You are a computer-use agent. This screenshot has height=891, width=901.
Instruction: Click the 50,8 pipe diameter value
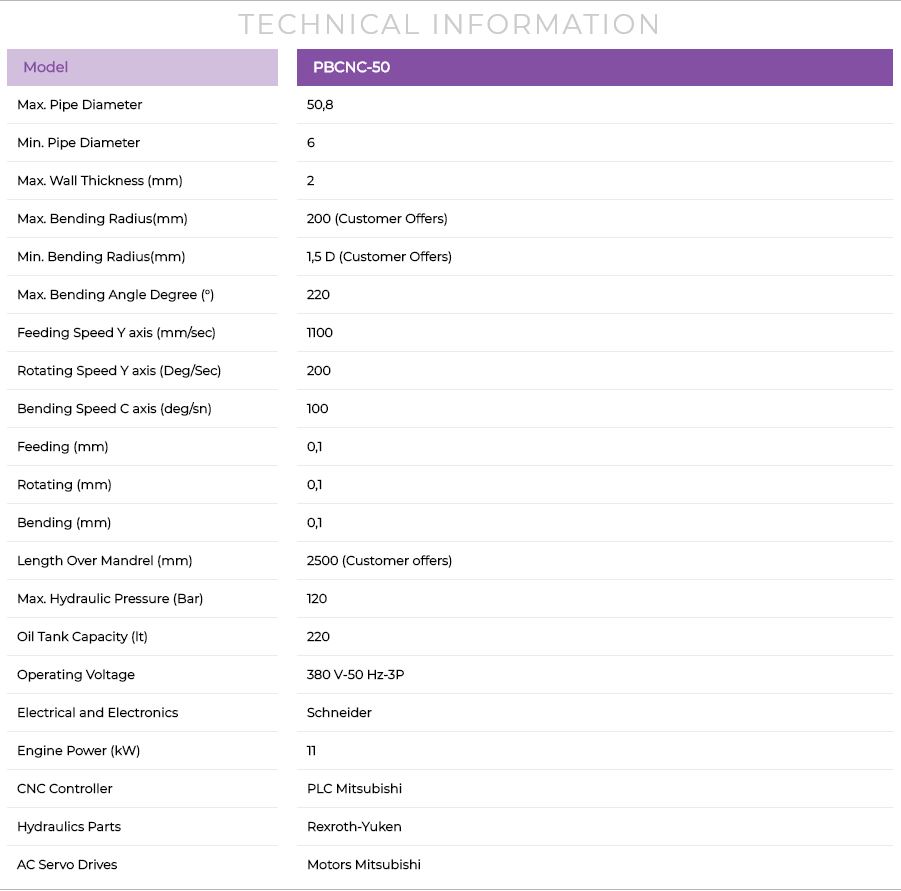pyautogui.click(x=320, y=105)
